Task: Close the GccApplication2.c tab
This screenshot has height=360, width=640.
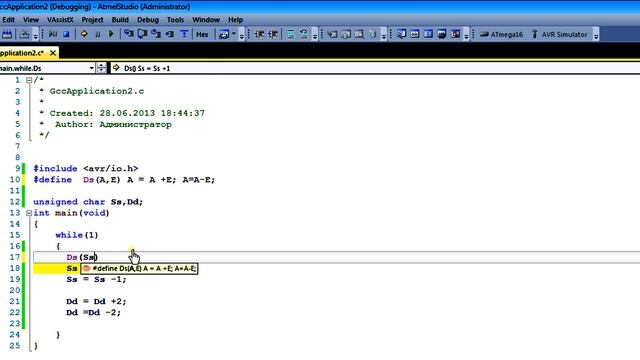Action: click(x=53, y=53)
